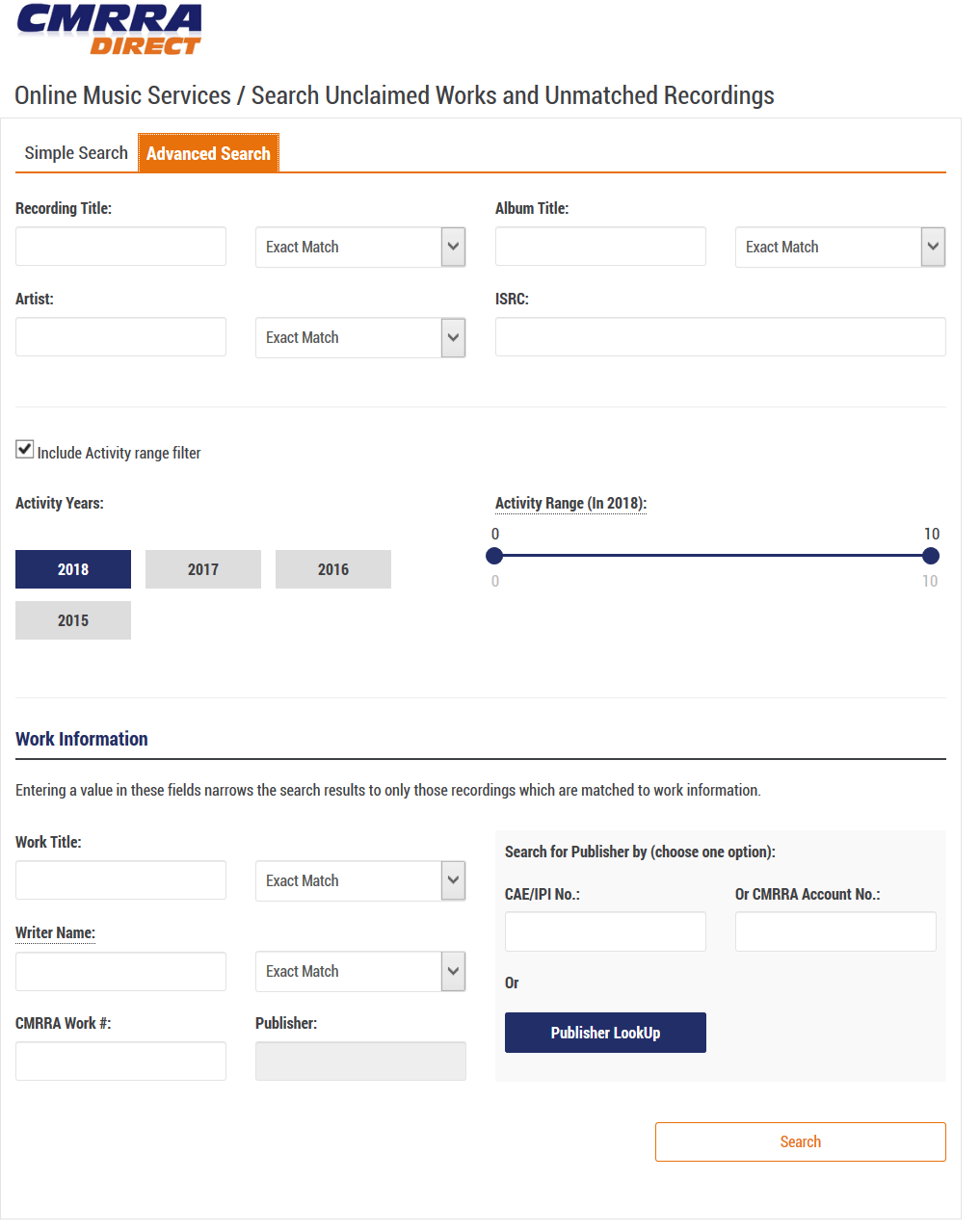Open Album Title match type dropdown
This screenshot has width=980, height=1232.
click(839, 248)
